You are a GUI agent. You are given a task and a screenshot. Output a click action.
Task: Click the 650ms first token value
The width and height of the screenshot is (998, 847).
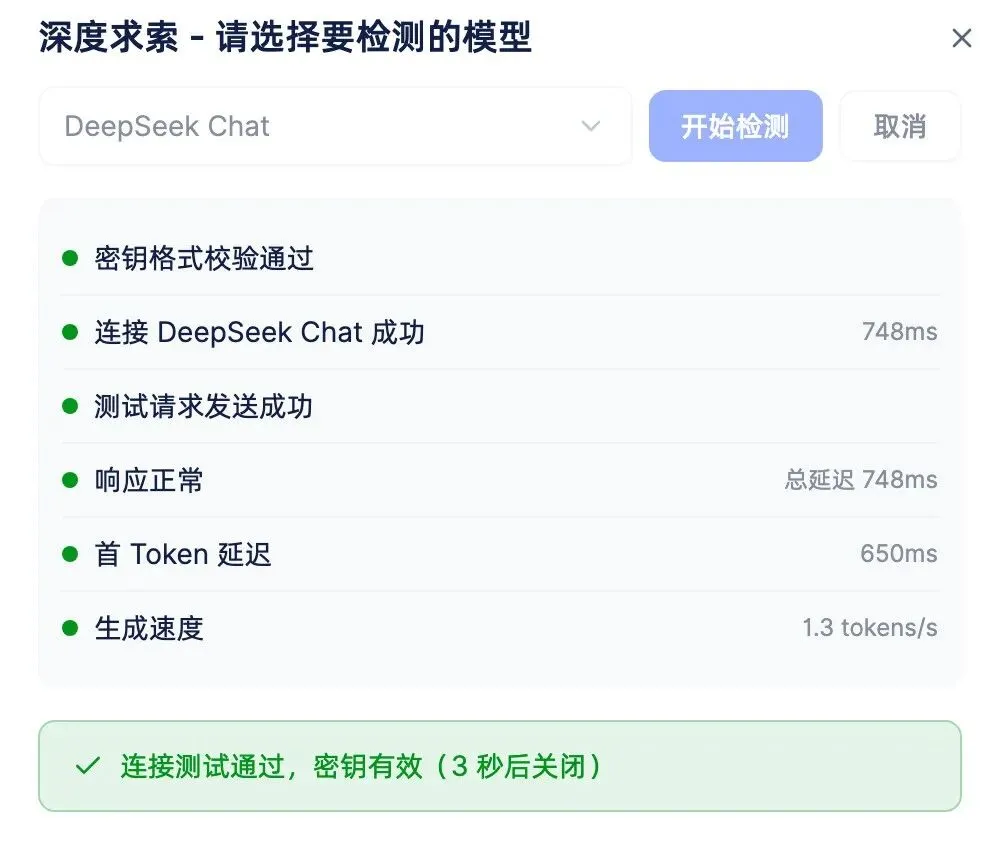899,553
